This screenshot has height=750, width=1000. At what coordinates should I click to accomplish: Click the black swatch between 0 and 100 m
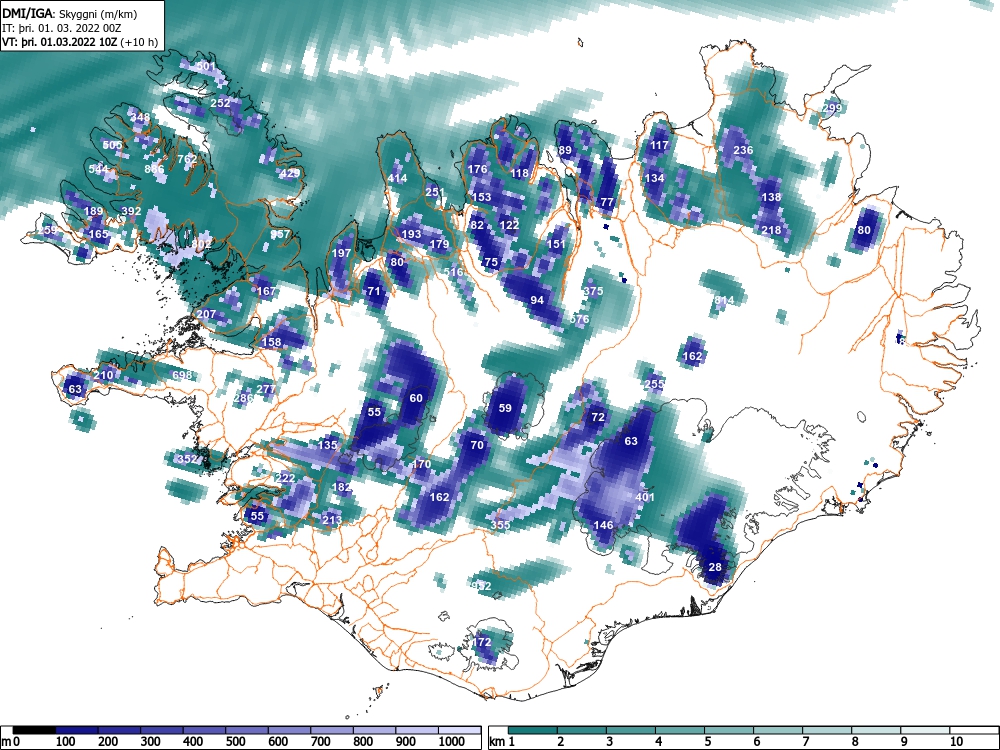pyautogui.click(x=34, y=729)
